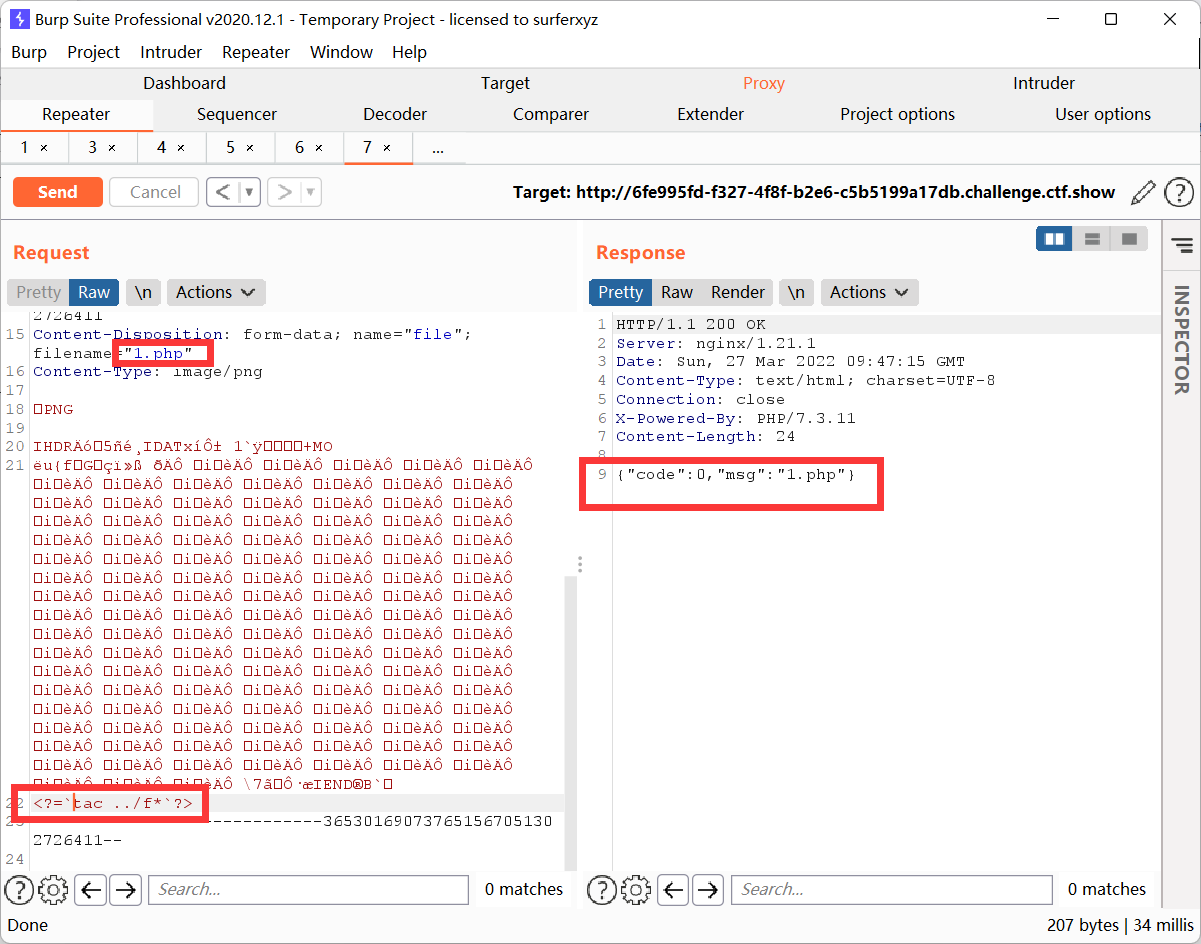Viewport: 1201px width, 944px height.
Task: Open forward history dropdown arrow
Action: (x=311, y=192)
